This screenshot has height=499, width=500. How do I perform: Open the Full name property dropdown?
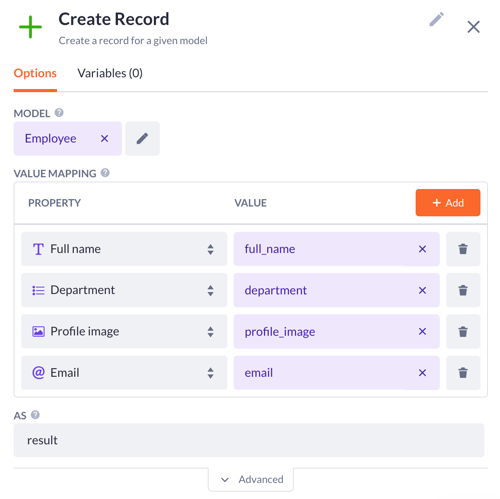pyautogui.click(x=124, y=249)
